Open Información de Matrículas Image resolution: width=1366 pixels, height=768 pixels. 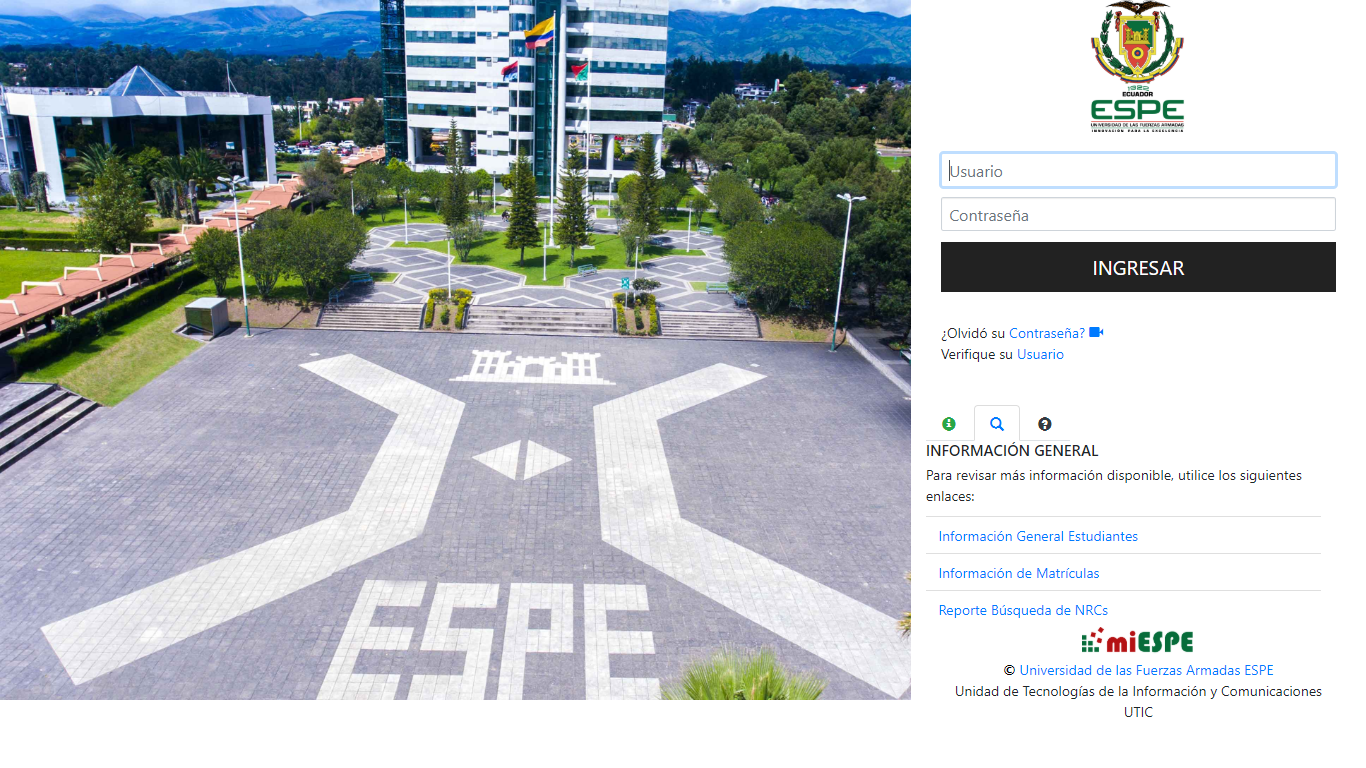coord(1022,573)
